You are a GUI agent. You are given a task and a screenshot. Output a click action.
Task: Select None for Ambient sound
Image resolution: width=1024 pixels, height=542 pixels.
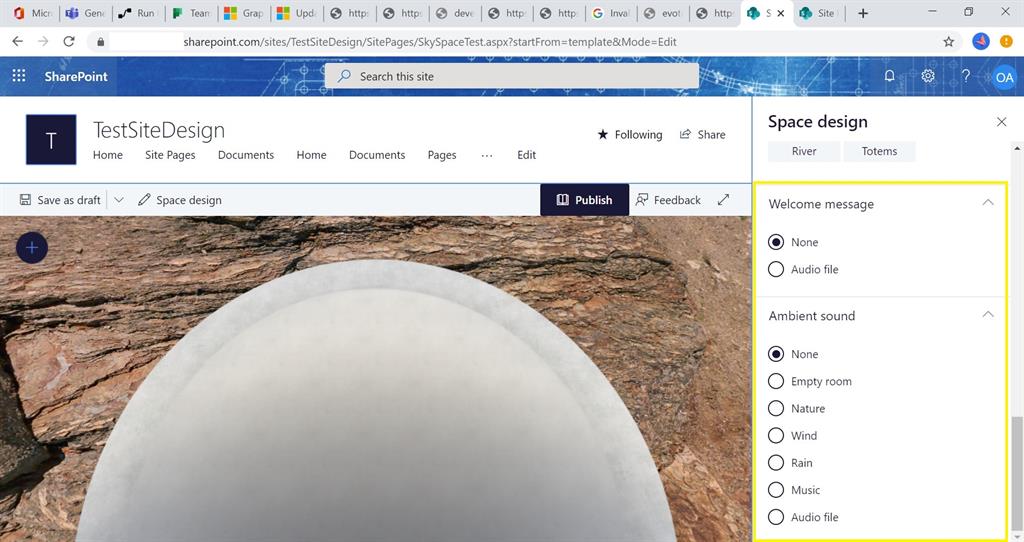coord(776,354)
